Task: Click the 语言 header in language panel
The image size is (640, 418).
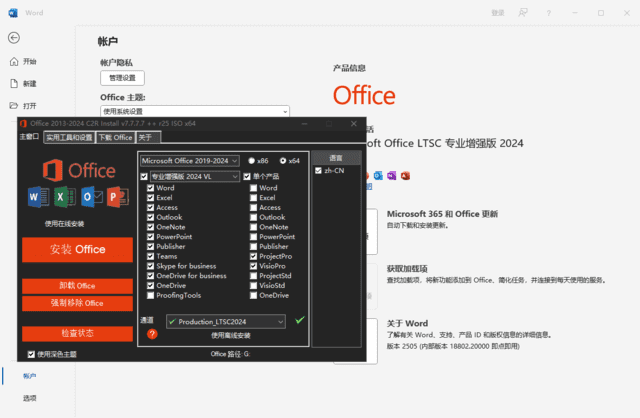Action: coord(336,158)
